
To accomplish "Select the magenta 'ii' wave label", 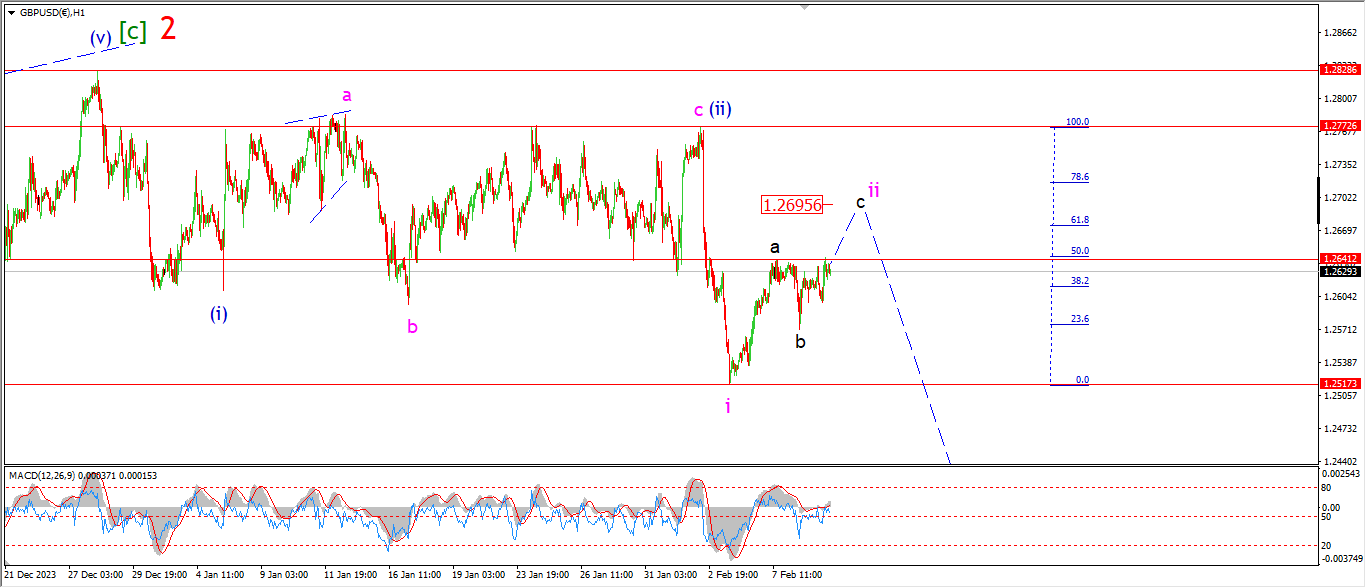I will [x=874, y=189].
